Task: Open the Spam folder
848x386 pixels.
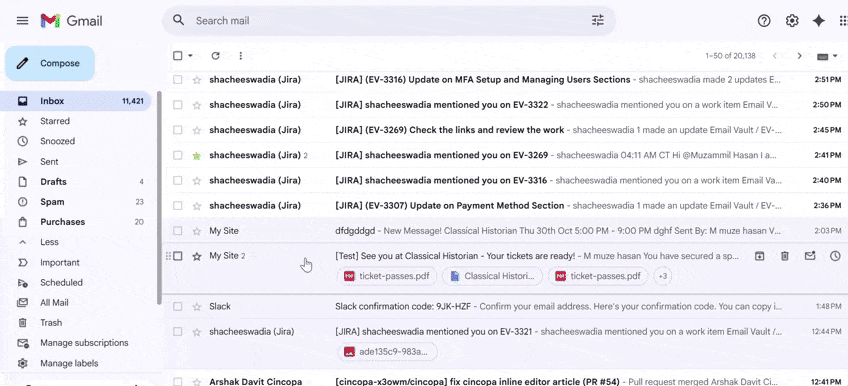Action: [77, 202]
